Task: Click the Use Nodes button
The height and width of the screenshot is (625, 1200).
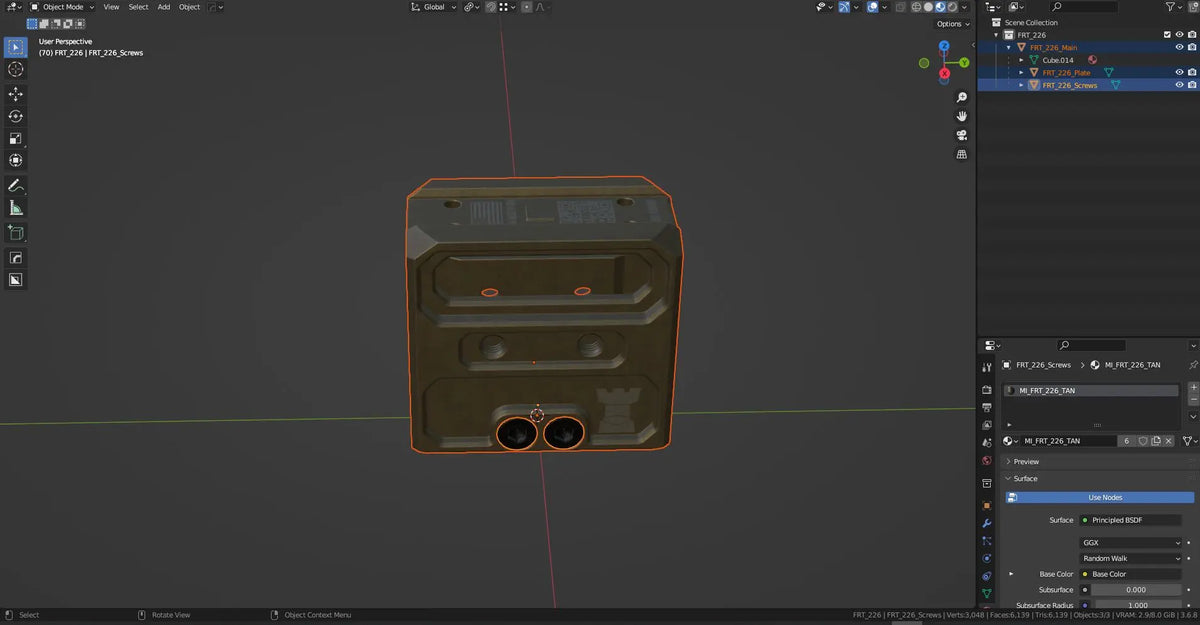Action: point(1099,497)
